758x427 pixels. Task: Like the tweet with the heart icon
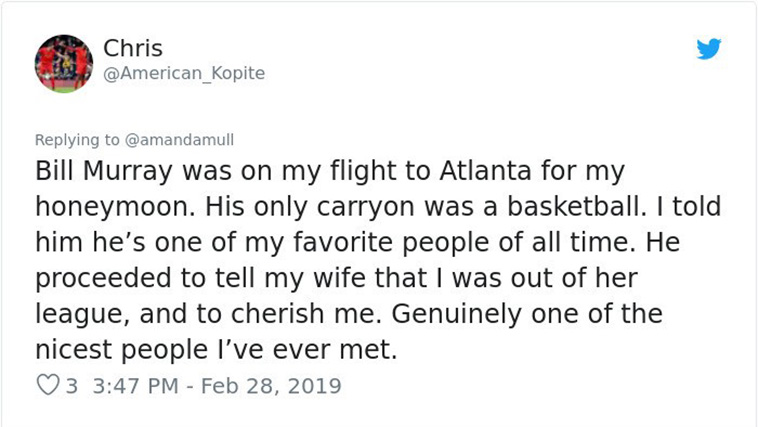tap(47, 385)
